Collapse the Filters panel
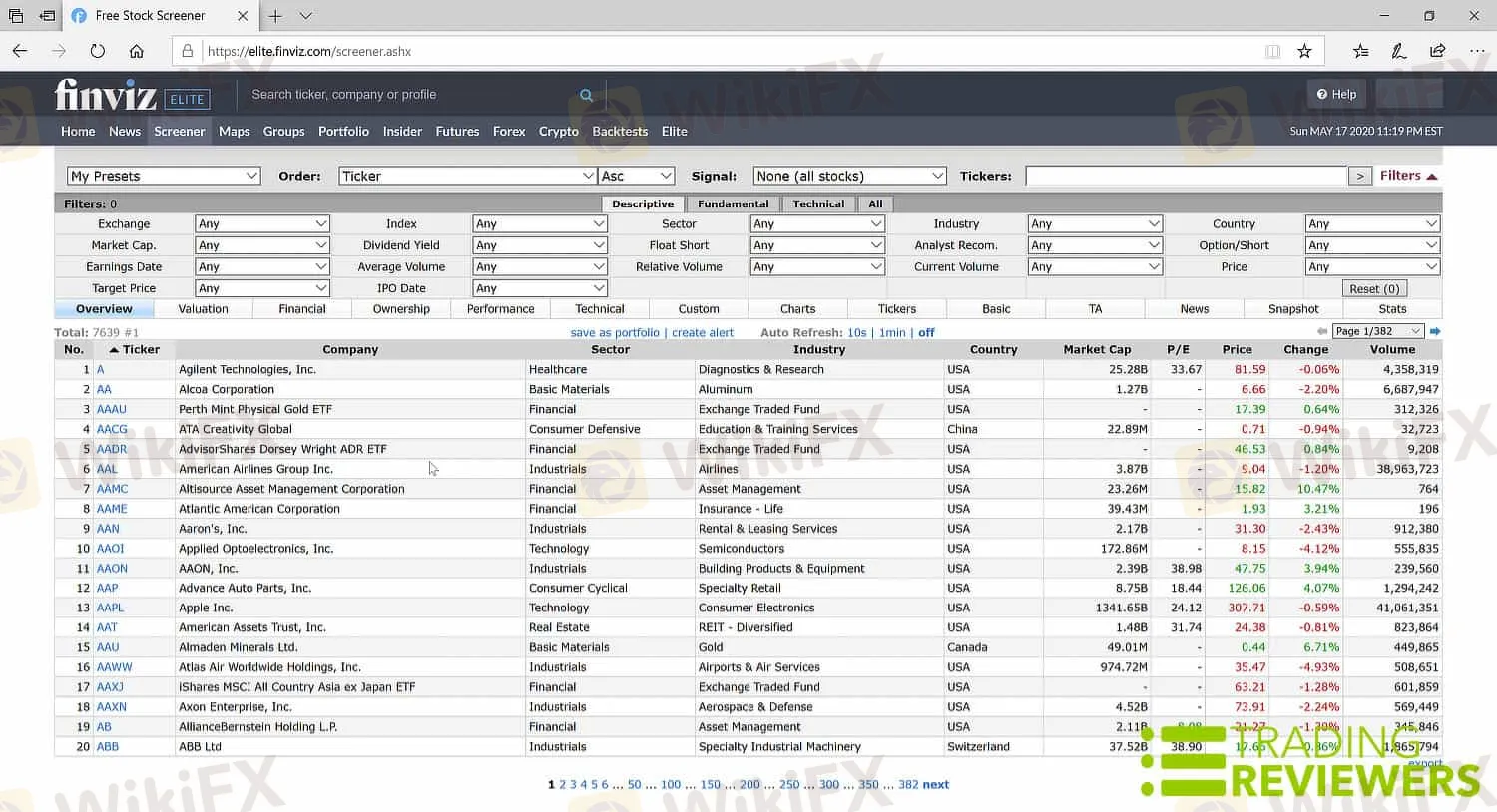 (1408, 176)
